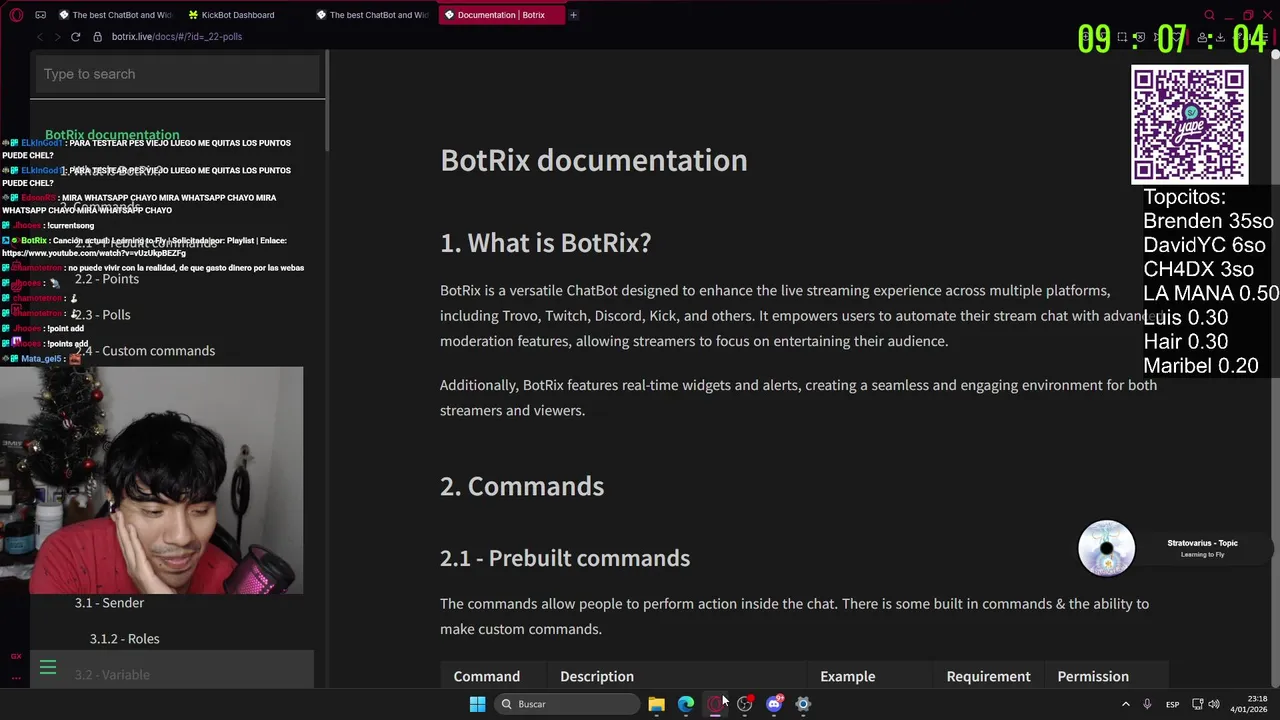This screenshot has width=1280, height=720.
Task: Open the volume and network tray icons
Action: pos(1205,704)
